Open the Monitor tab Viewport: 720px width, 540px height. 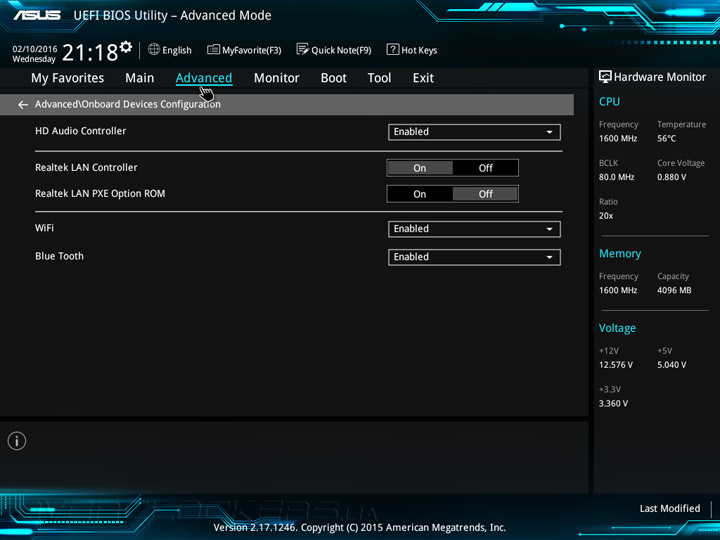276,78
